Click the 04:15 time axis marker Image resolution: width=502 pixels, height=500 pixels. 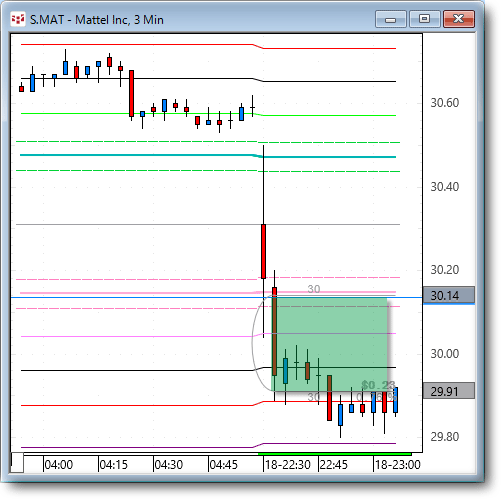point(114,465)
